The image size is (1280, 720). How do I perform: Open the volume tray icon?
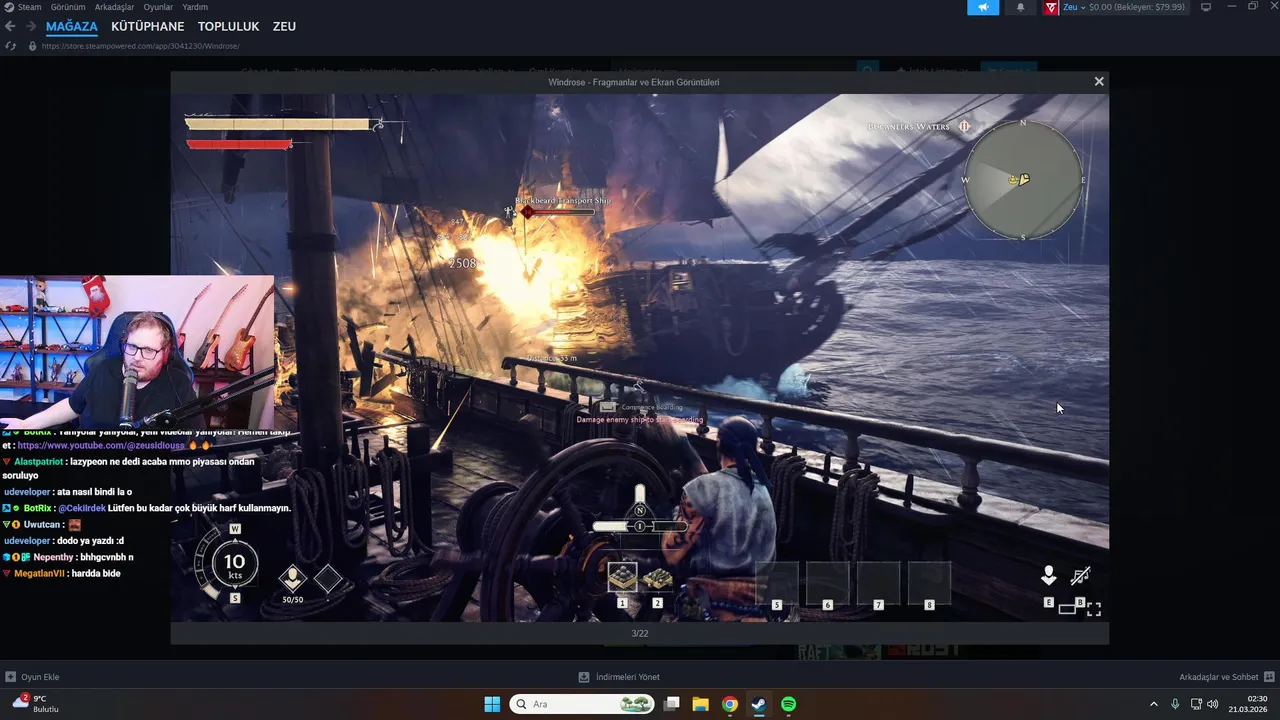1214,704
